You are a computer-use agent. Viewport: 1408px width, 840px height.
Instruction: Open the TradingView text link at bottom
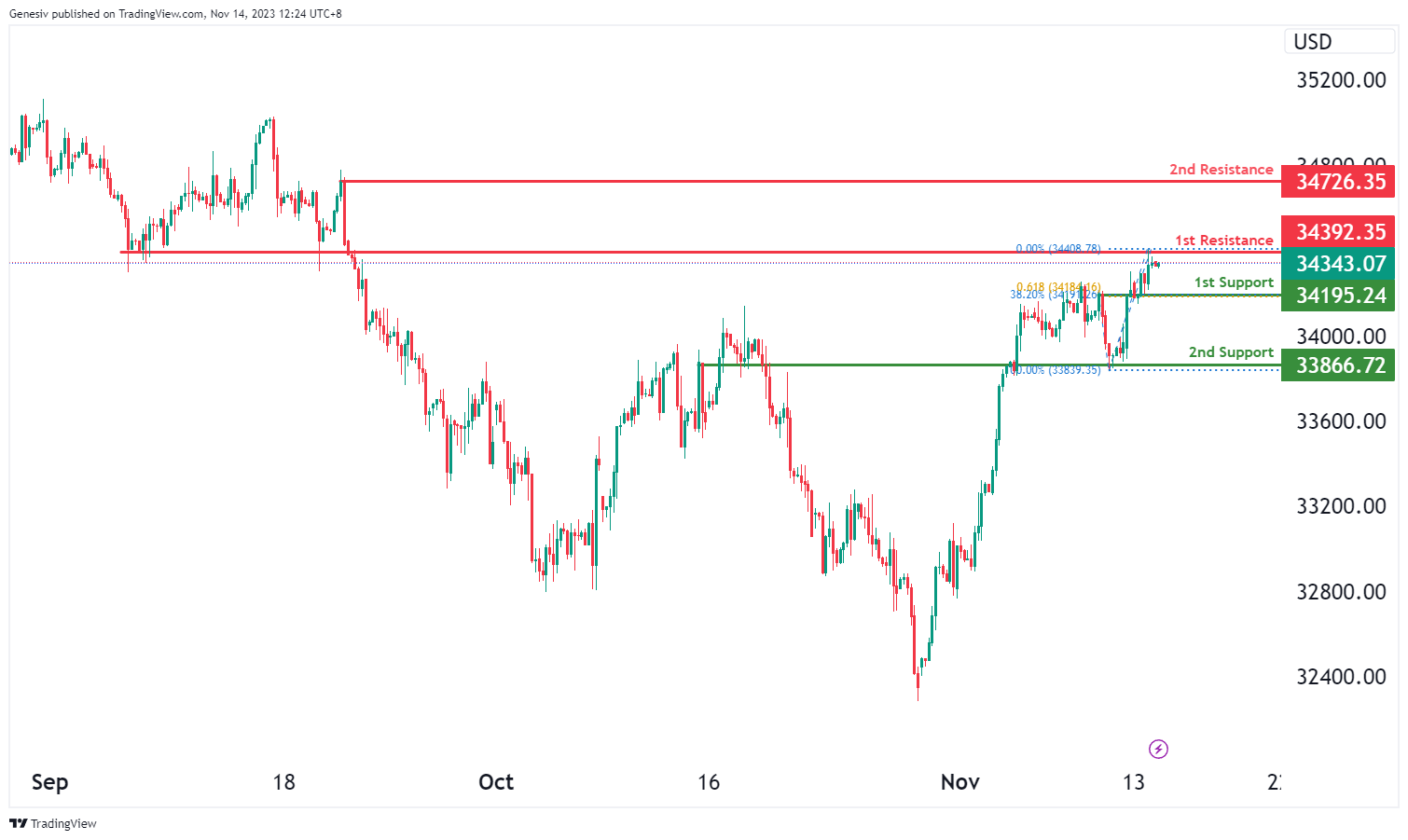click(x=63, y=823)
